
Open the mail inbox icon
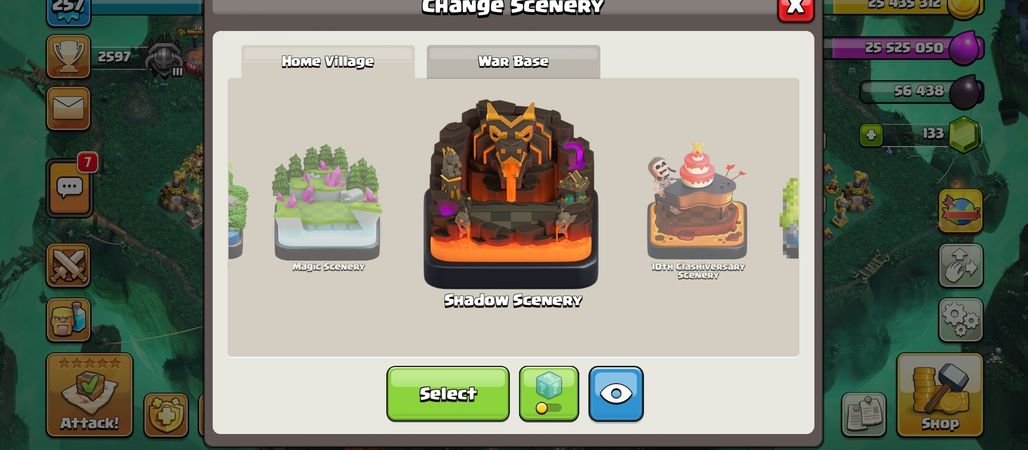(x=68, y=108)
